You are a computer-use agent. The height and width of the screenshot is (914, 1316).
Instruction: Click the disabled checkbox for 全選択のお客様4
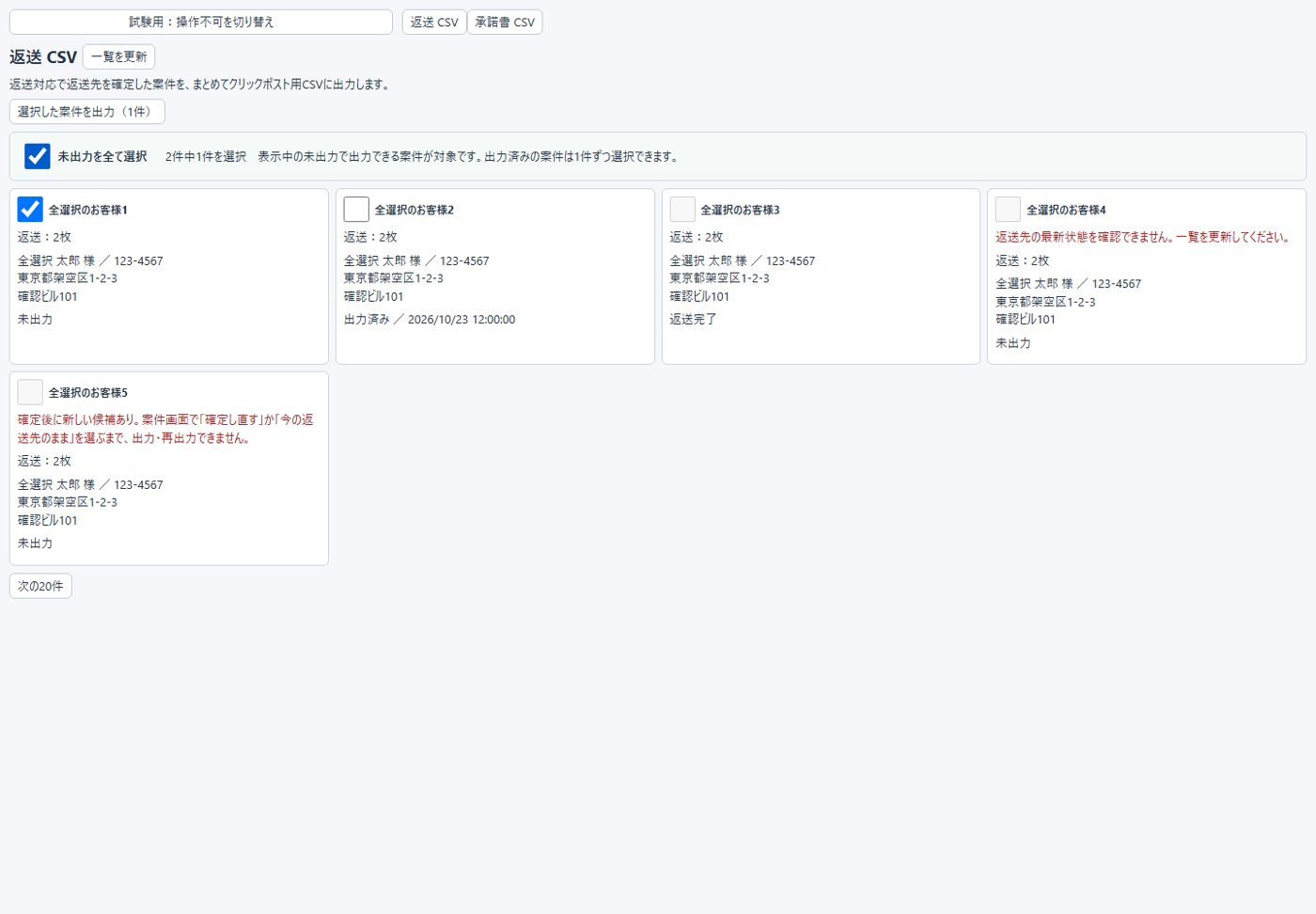pyautogui.click(x=1008, y=209)
